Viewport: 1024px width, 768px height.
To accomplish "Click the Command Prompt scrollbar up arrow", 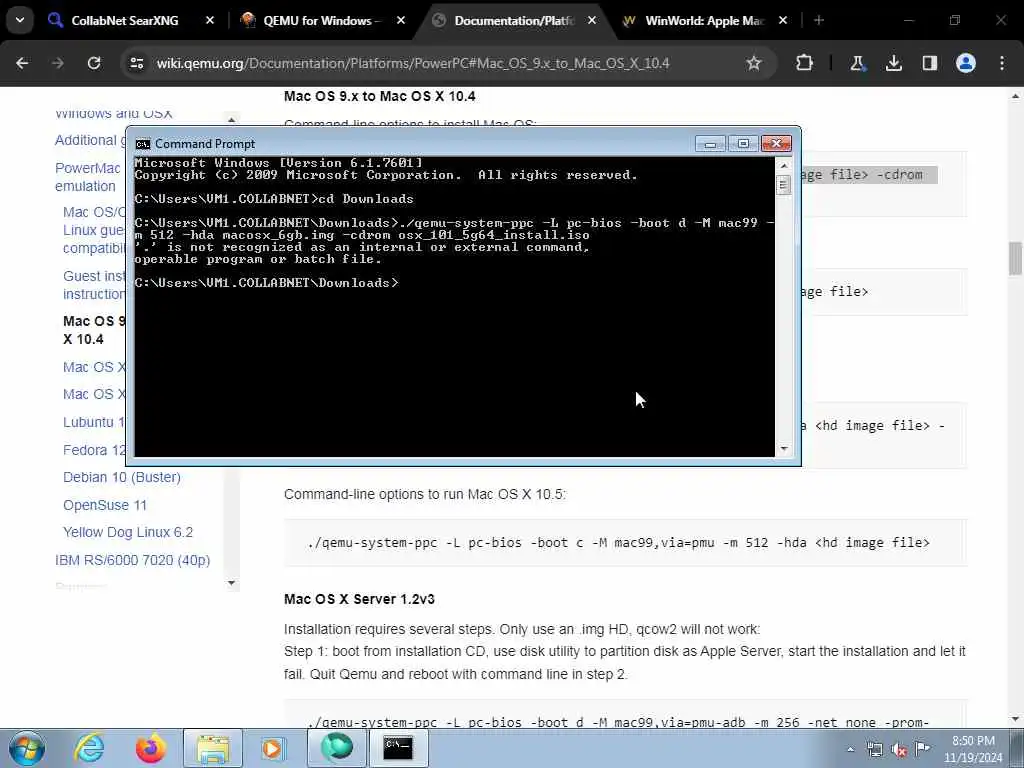I will (784, 166).
